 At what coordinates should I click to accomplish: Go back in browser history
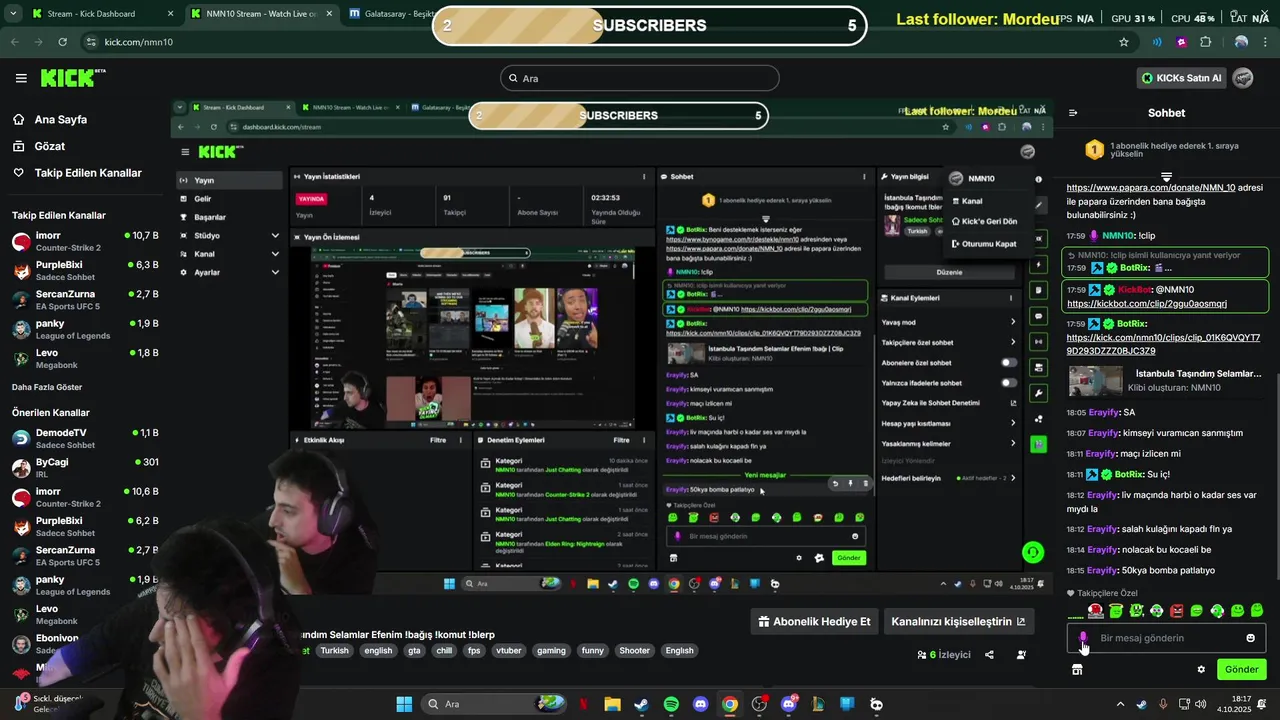pos(15,42)
